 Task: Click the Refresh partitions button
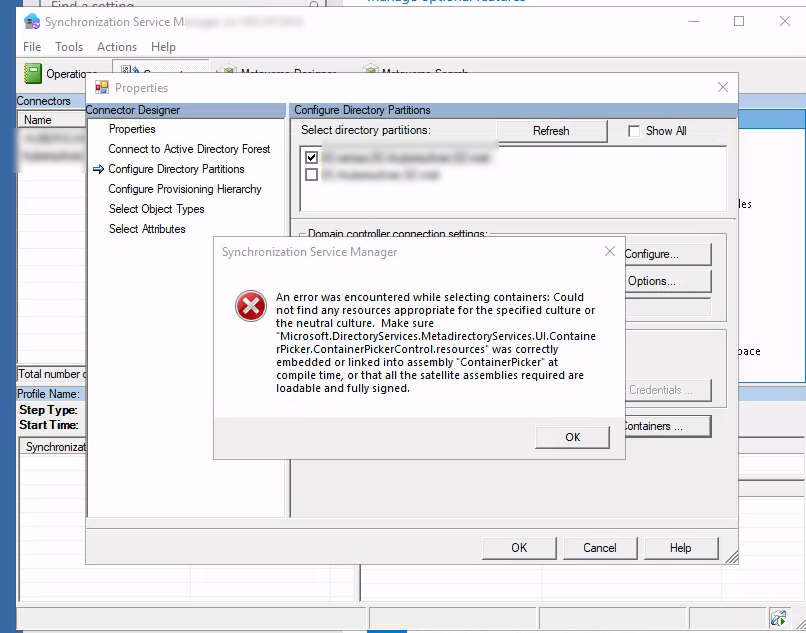(551, 131)
